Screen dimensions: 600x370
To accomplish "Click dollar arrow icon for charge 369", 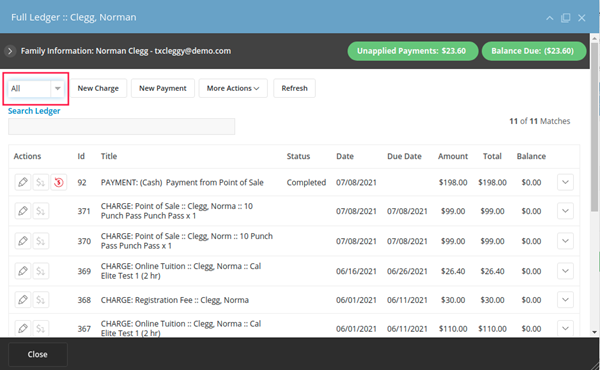I will (x=41, y=271).
